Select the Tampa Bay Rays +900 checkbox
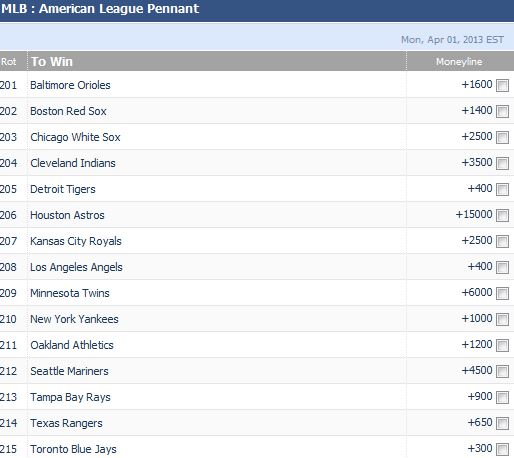 pyautogui.click(x=502, y=397)
